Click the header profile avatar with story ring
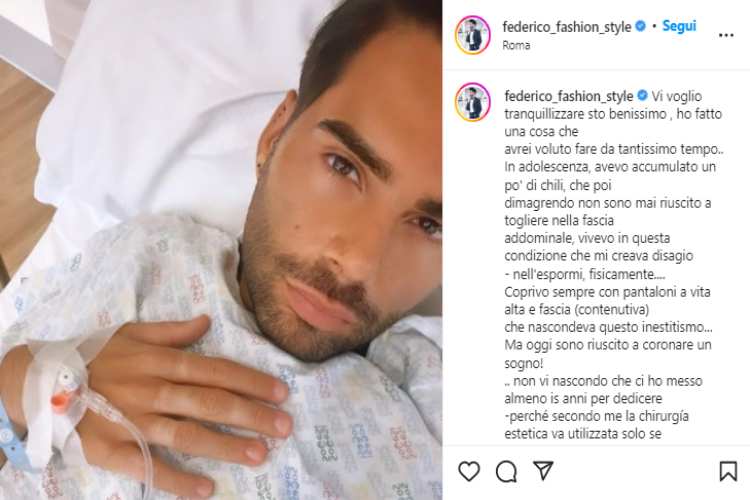750x500 pixels. [x=473, y=35]
